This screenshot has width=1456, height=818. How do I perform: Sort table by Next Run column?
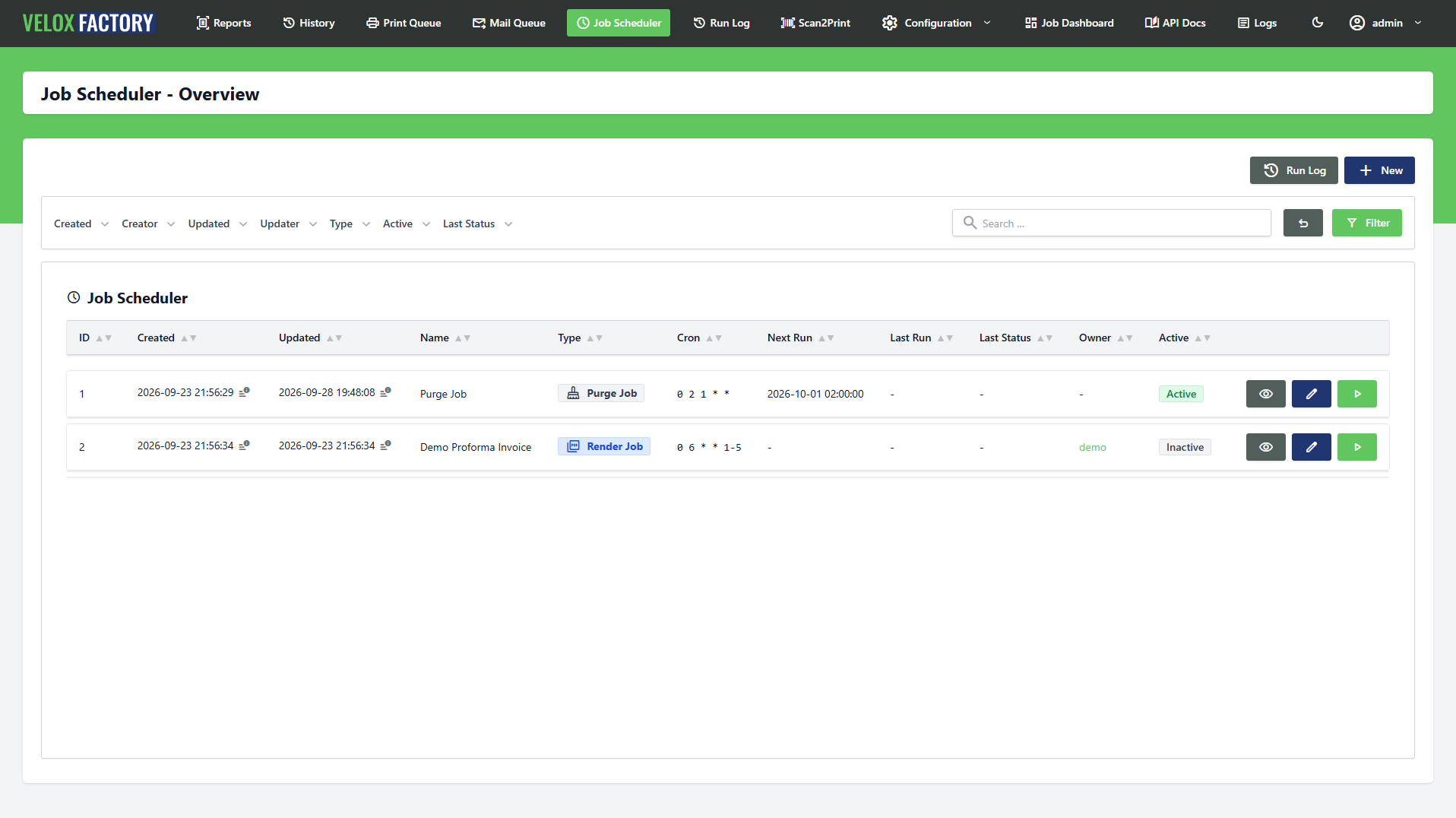(800, 338)
